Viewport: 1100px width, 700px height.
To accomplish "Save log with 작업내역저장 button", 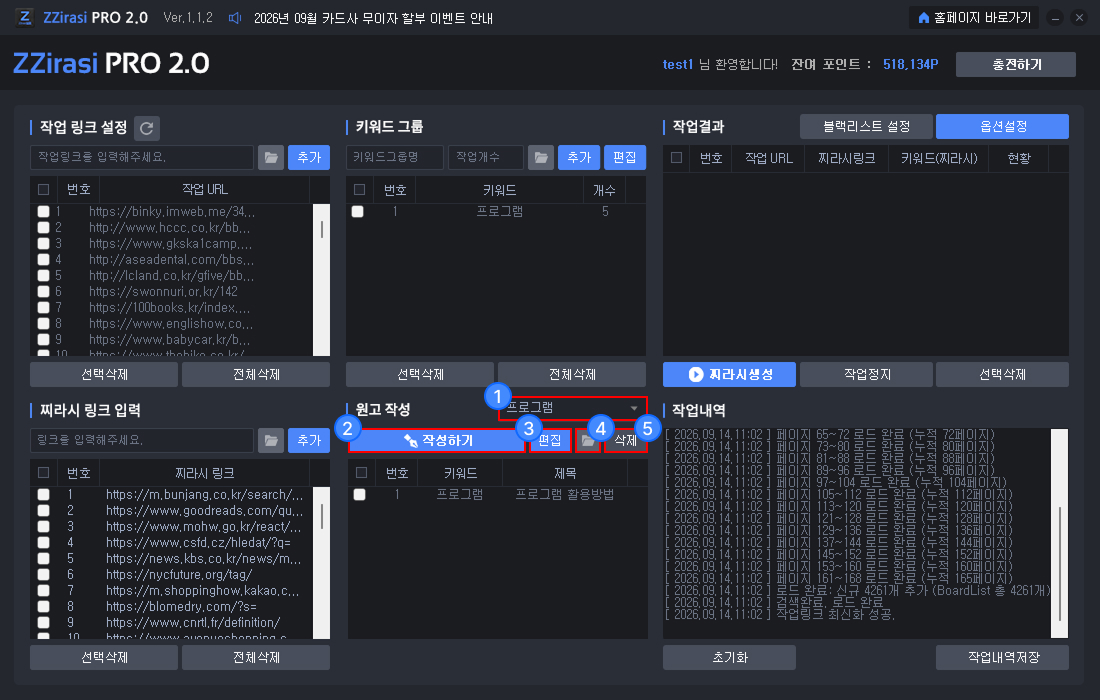I will pos(1002,657).
